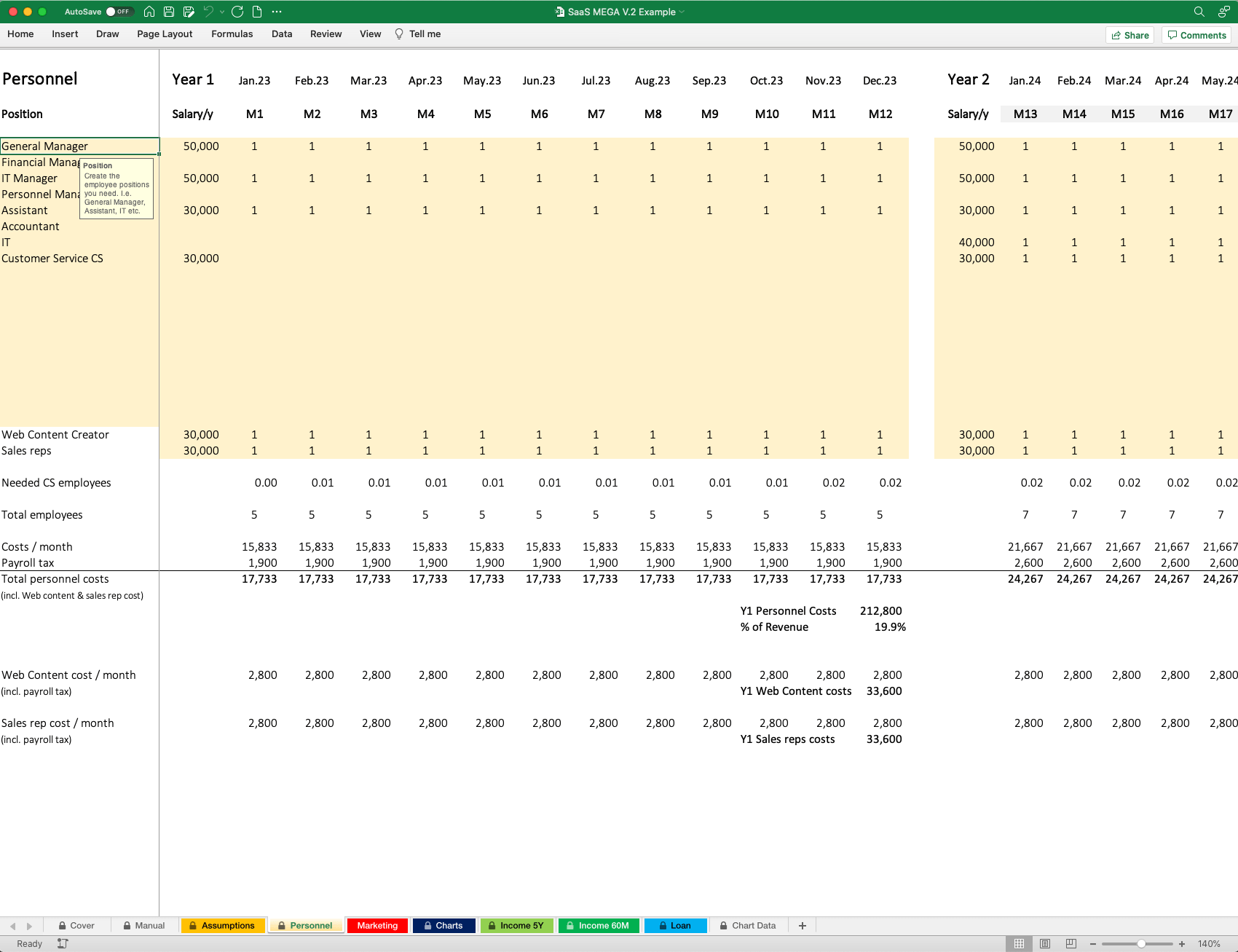Open the Undo history dropdown arrow
The width and height of the screenshot is (1238, 952).
click(x=222, y=12)
